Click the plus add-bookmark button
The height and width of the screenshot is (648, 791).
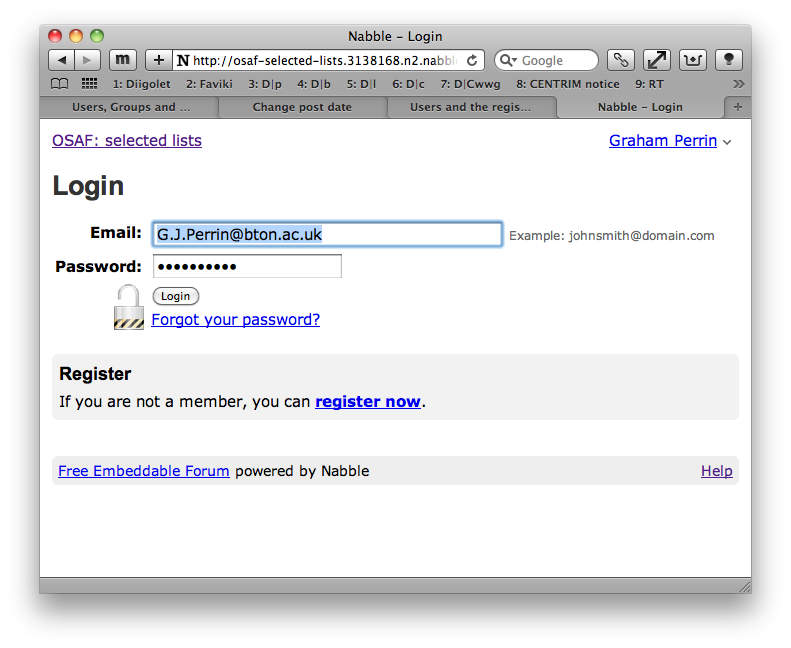coord(159,60)
